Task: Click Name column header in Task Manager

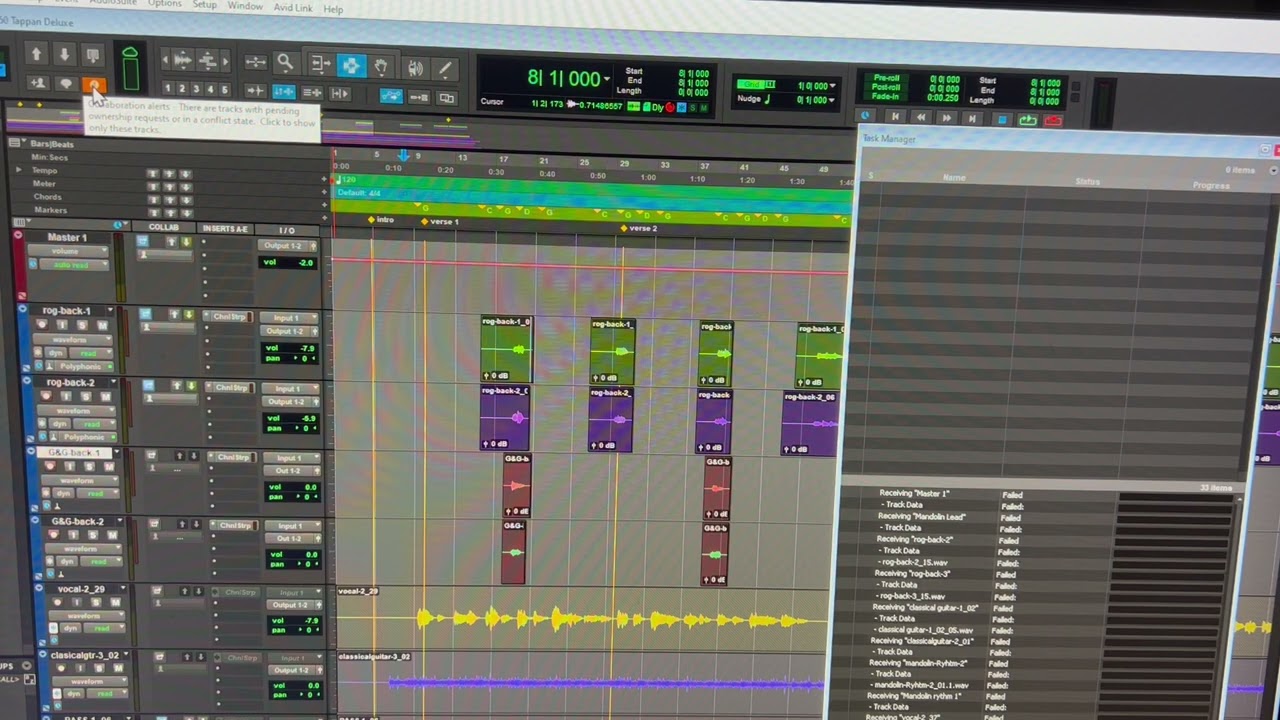Action: pos(954,177)
